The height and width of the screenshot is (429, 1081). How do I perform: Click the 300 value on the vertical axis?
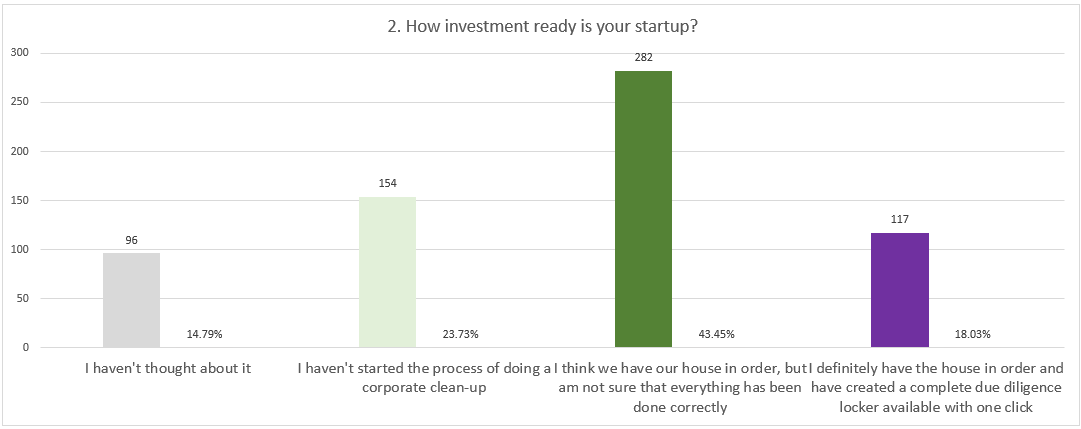point(18,53)
